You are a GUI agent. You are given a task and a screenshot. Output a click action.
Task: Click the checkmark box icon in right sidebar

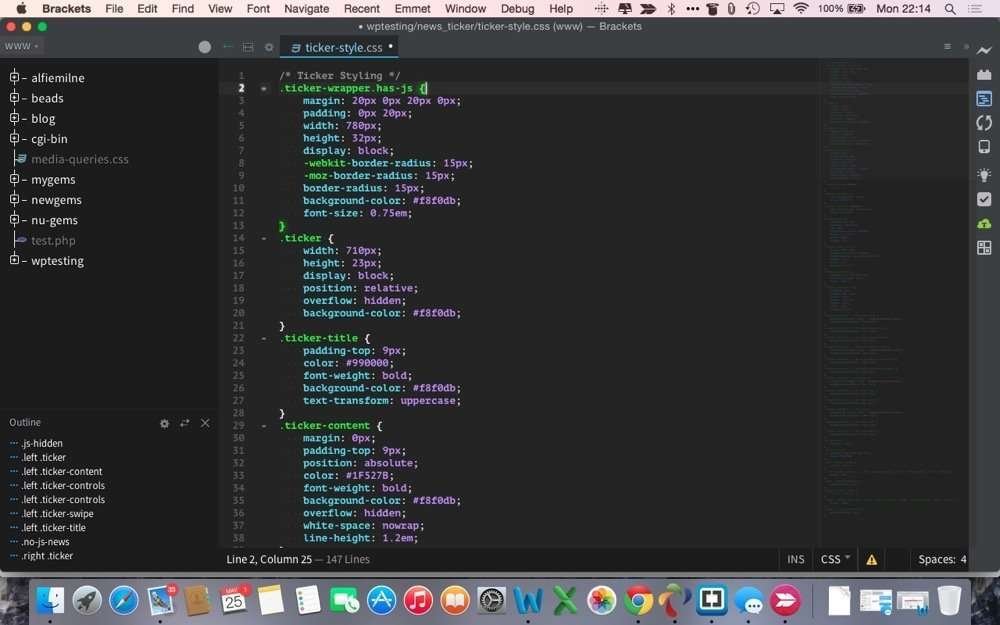[984, 199]
